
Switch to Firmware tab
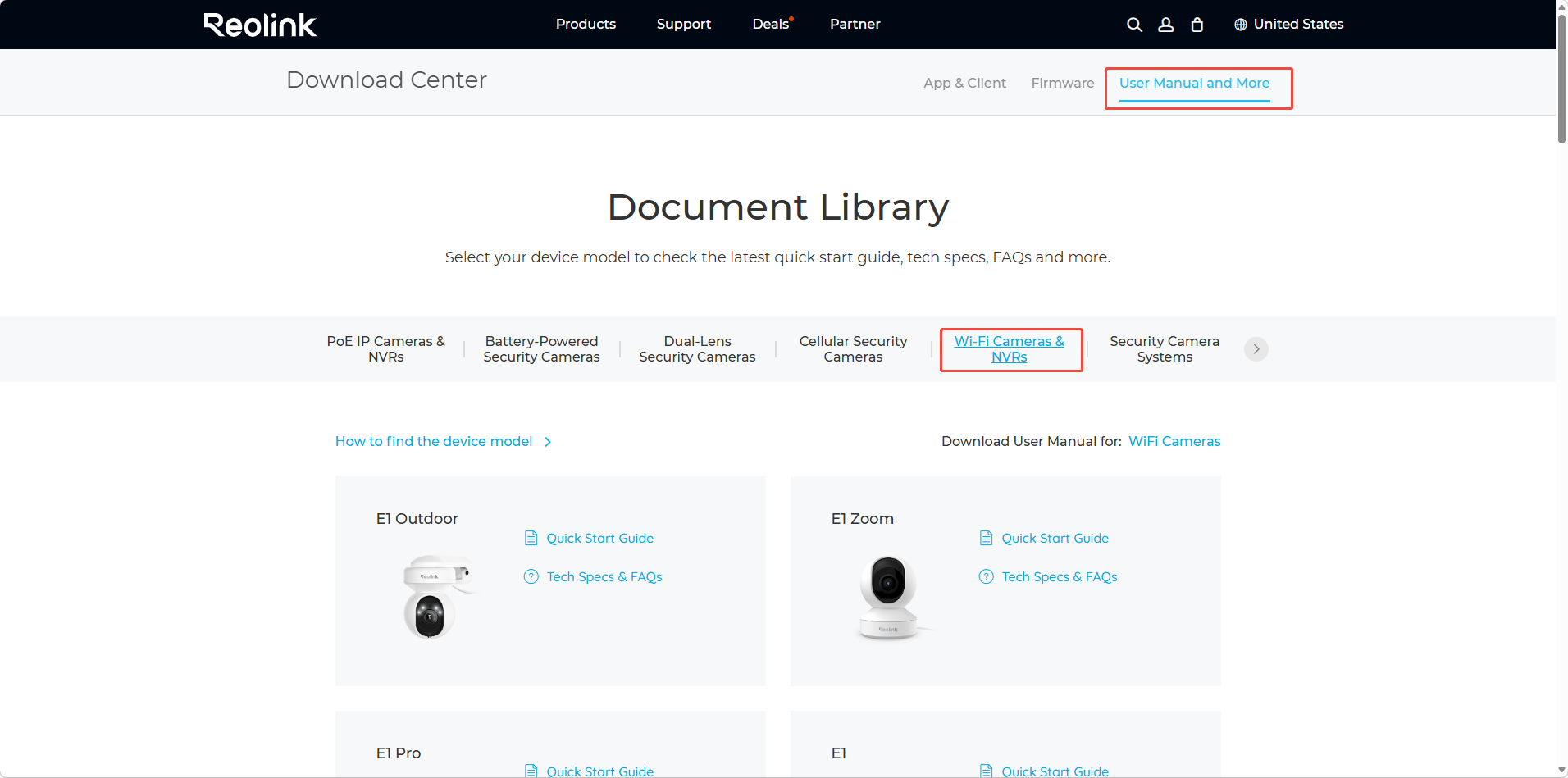tap(1062, 83)
